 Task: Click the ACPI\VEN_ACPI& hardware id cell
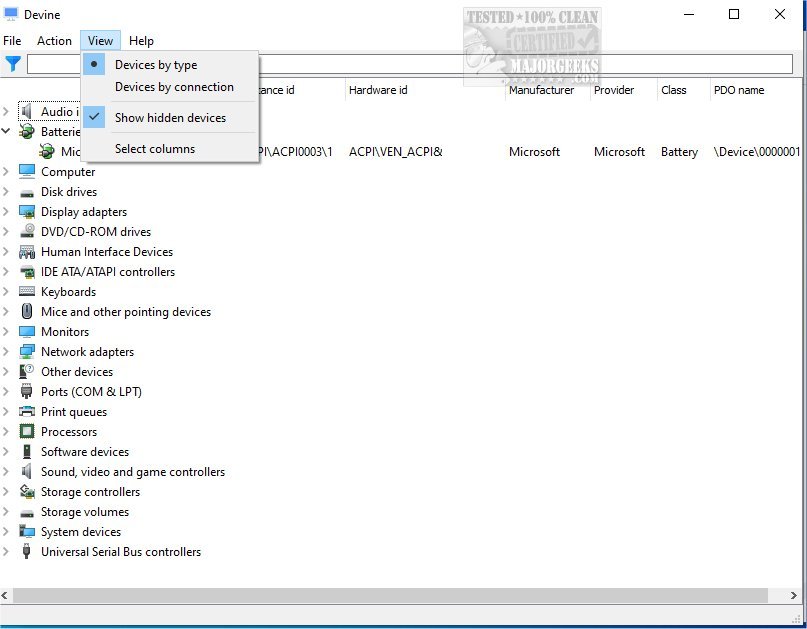(395, 152)
